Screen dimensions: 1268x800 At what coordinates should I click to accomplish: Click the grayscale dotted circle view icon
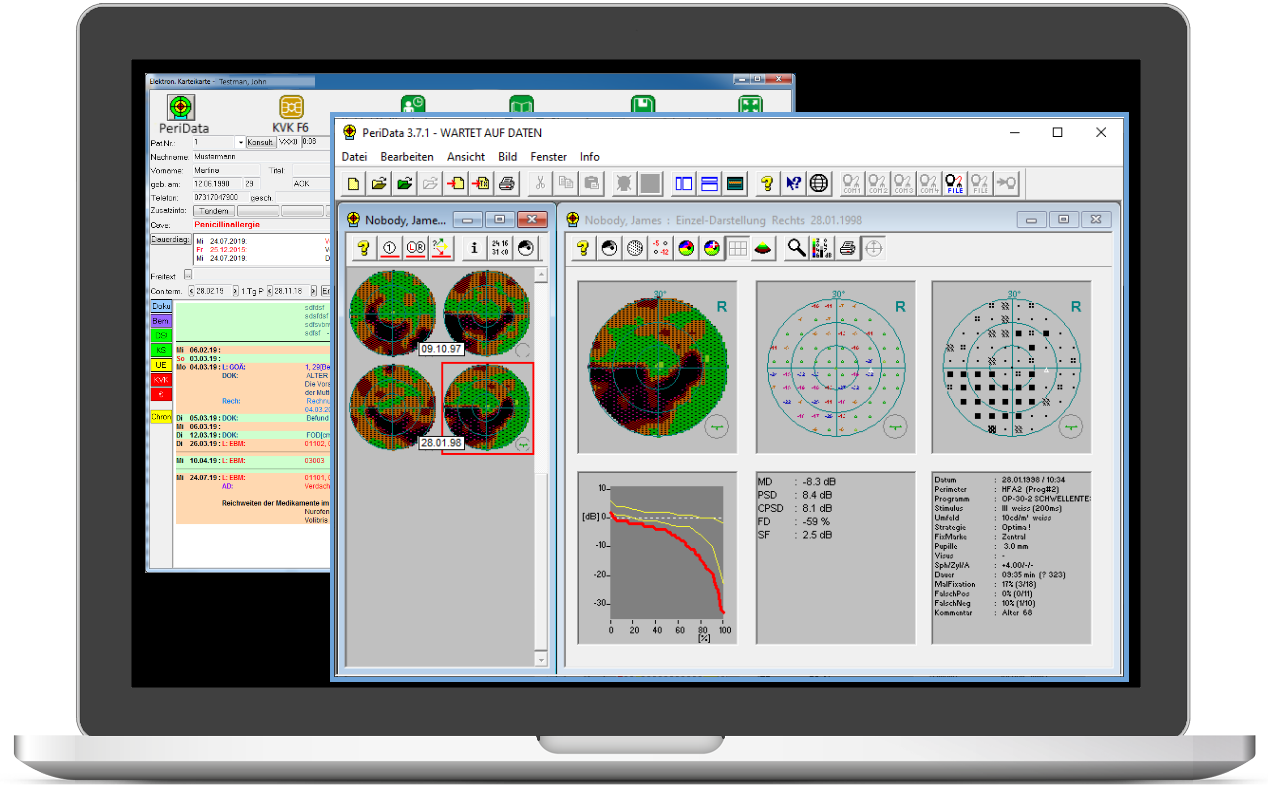(x=635, y=248)
